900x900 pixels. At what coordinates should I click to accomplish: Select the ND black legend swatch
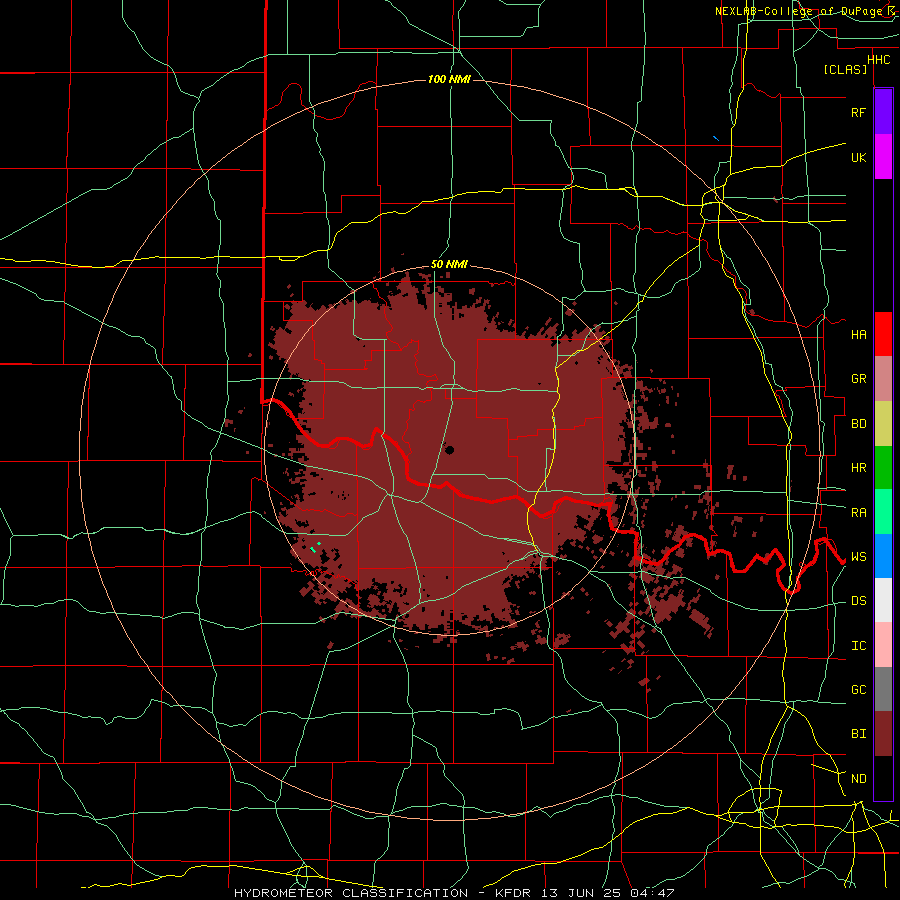pos(883,778)
